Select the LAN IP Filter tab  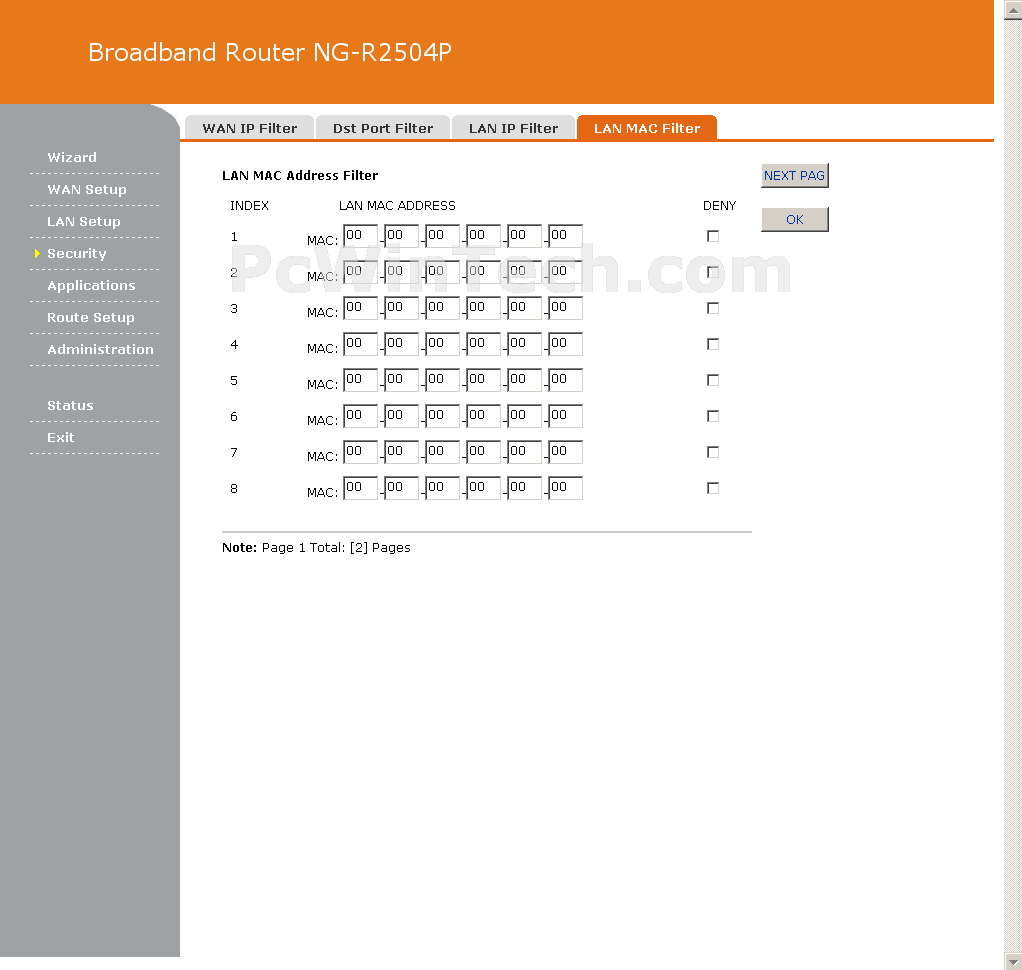click(x=514, y=128)
